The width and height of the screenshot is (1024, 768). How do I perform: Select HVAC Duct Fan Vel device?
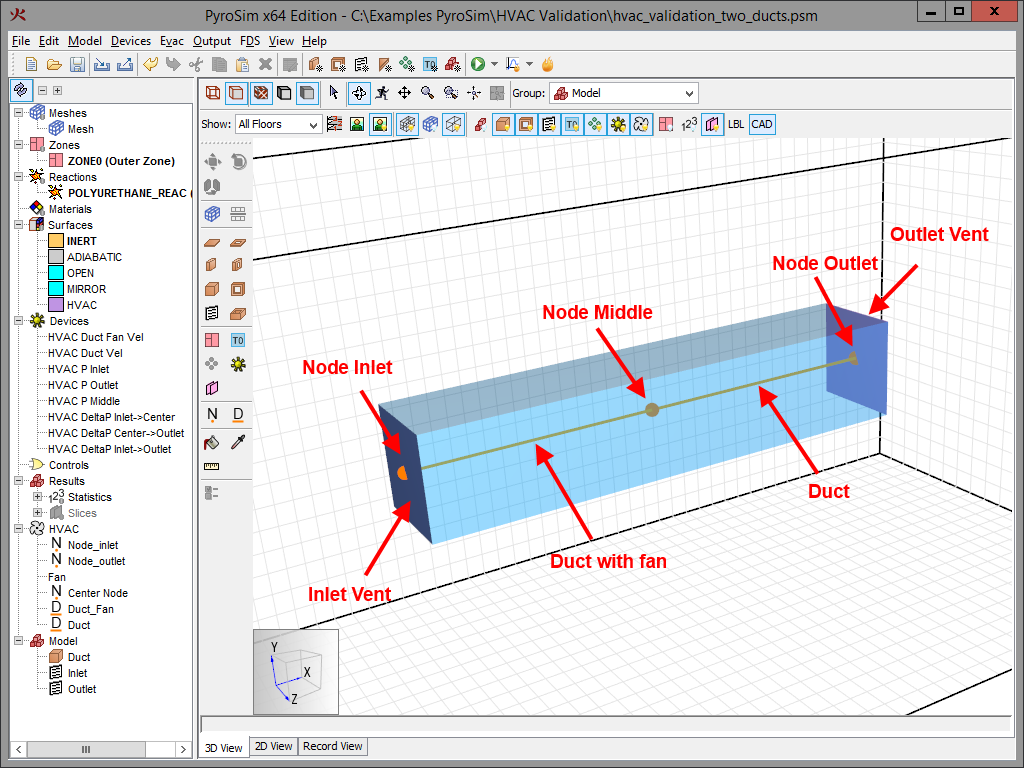click(95, 337)
